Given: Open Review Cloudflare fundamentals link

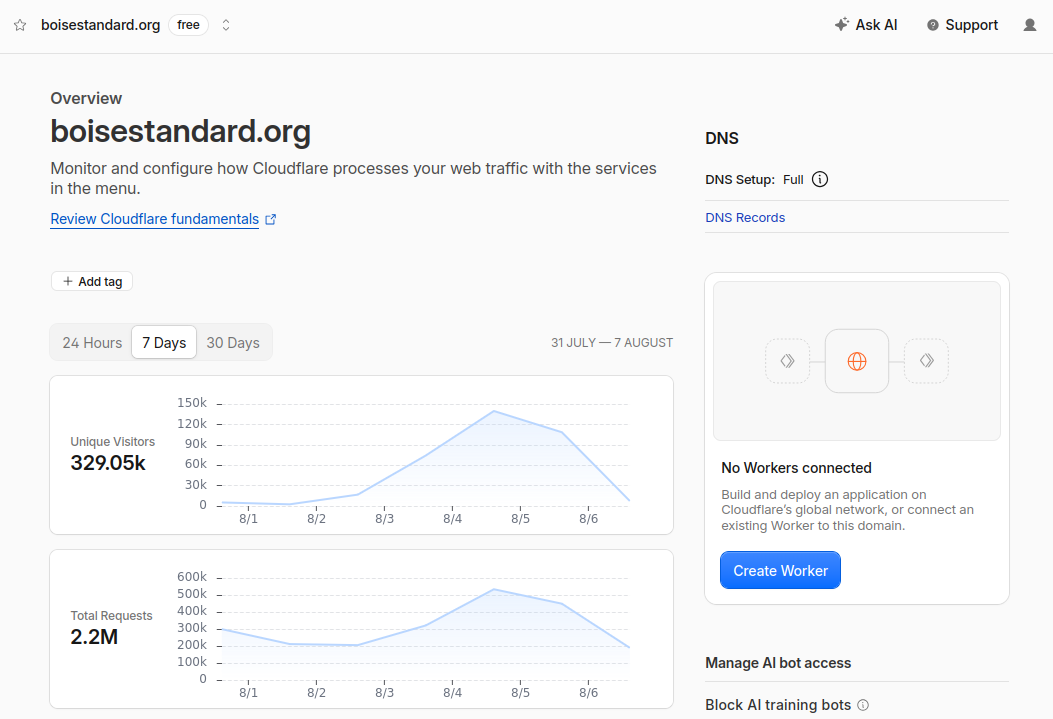Looking at the screenshot, I should click(x=154, y=219).
